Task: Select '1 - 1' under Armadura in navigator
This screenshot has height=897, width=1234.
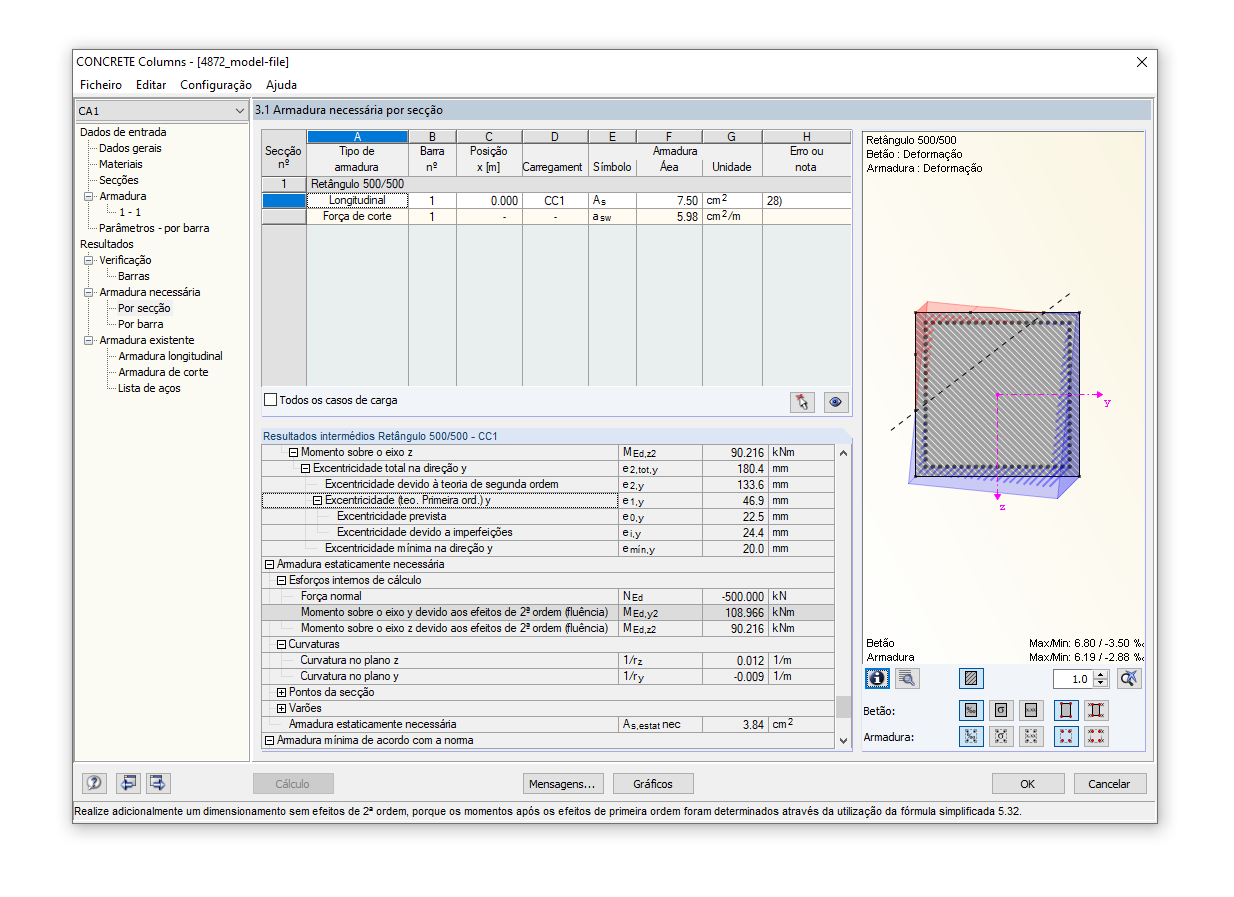Action: (x=130, y=212)
